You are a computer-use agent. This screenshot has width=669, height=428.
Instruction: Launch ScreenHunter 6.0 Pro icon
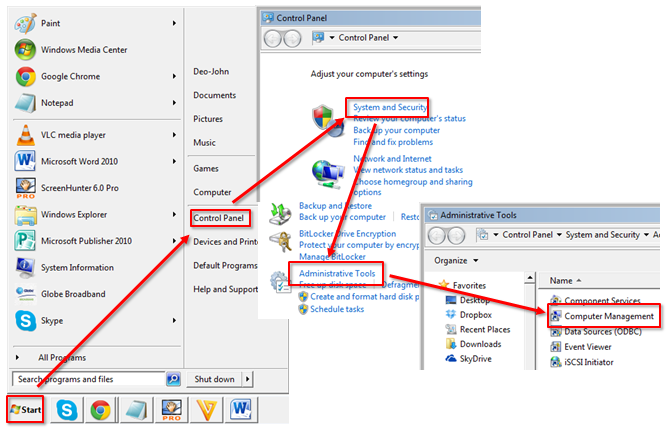[x=25, y=188]
